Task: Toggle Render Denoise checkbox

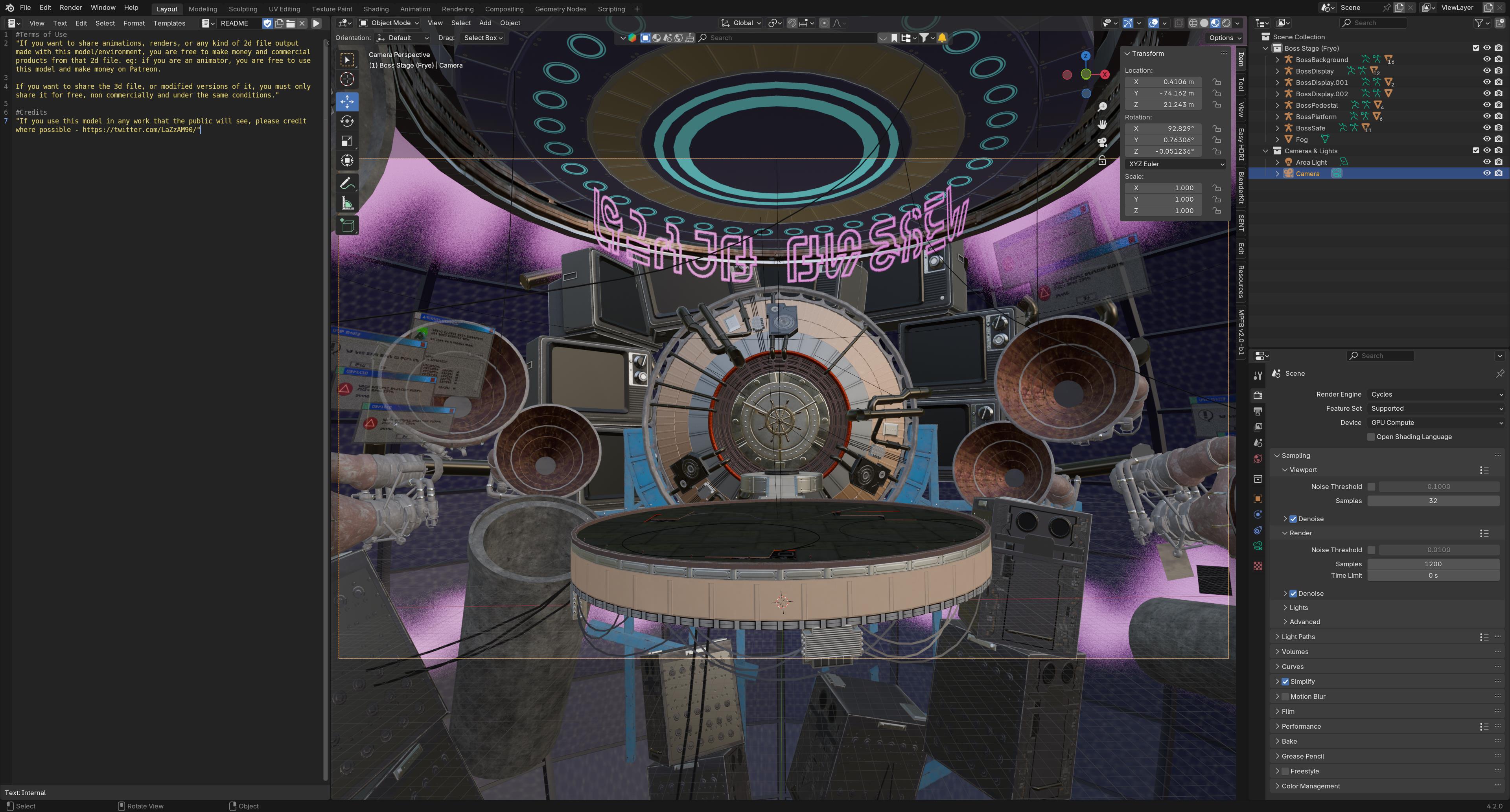Action: [x=1293, y=594]
